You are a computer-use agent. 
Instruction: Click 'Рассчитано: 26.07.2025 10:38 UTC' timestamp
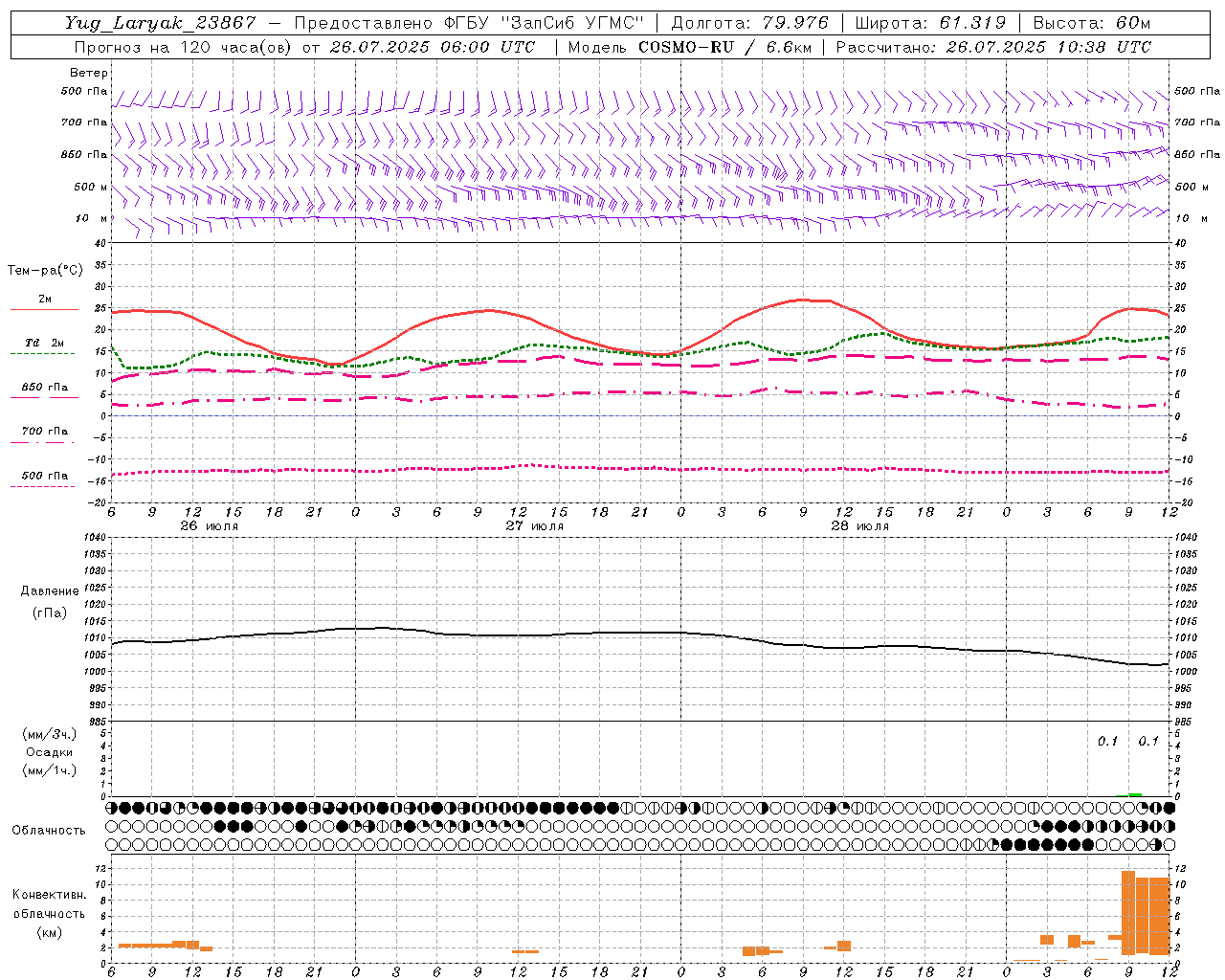pyautogui.click(x=993, y=47)
